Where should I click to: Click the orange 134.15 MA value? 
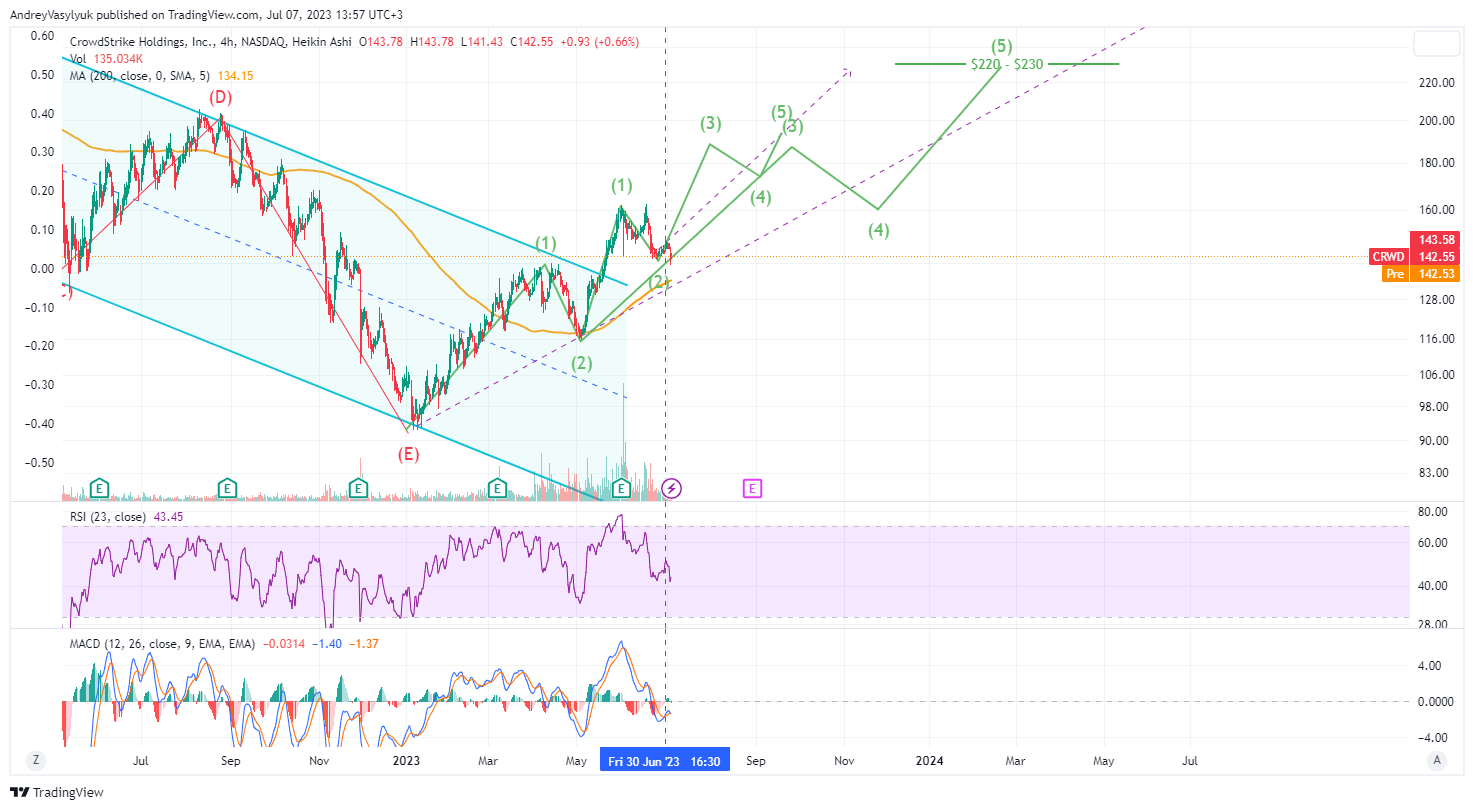point(235,76)
